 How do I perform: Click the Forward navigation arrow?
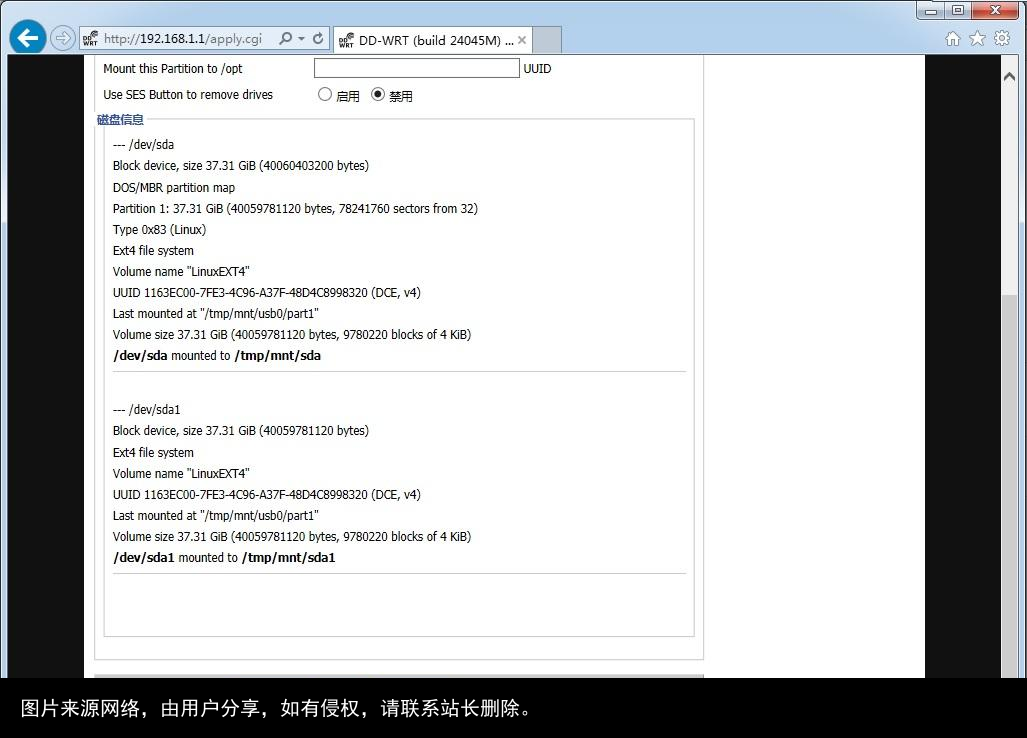pos(62,37)
